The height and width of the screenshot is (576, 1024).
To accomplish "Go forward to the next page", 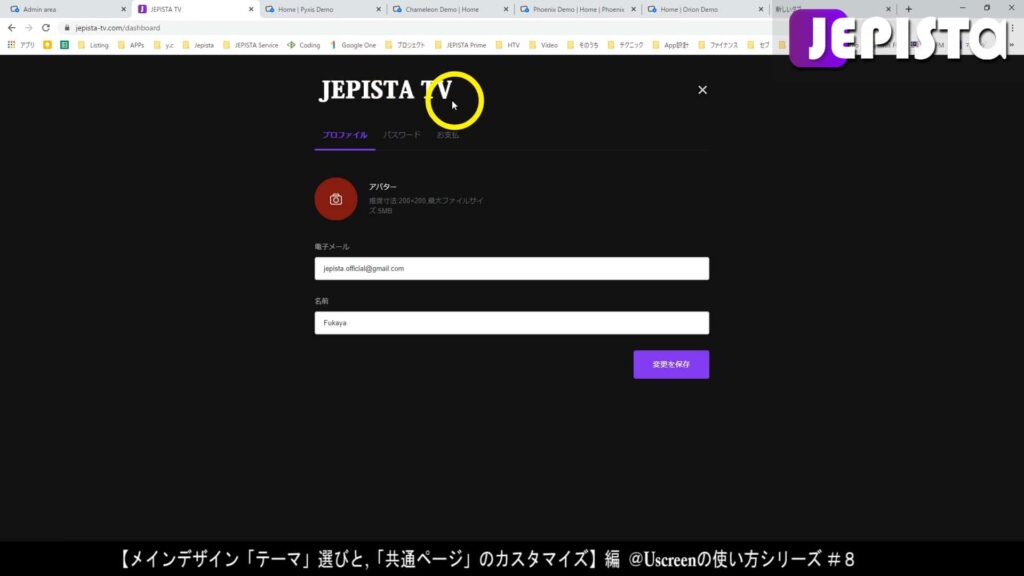I will (29, 28).
